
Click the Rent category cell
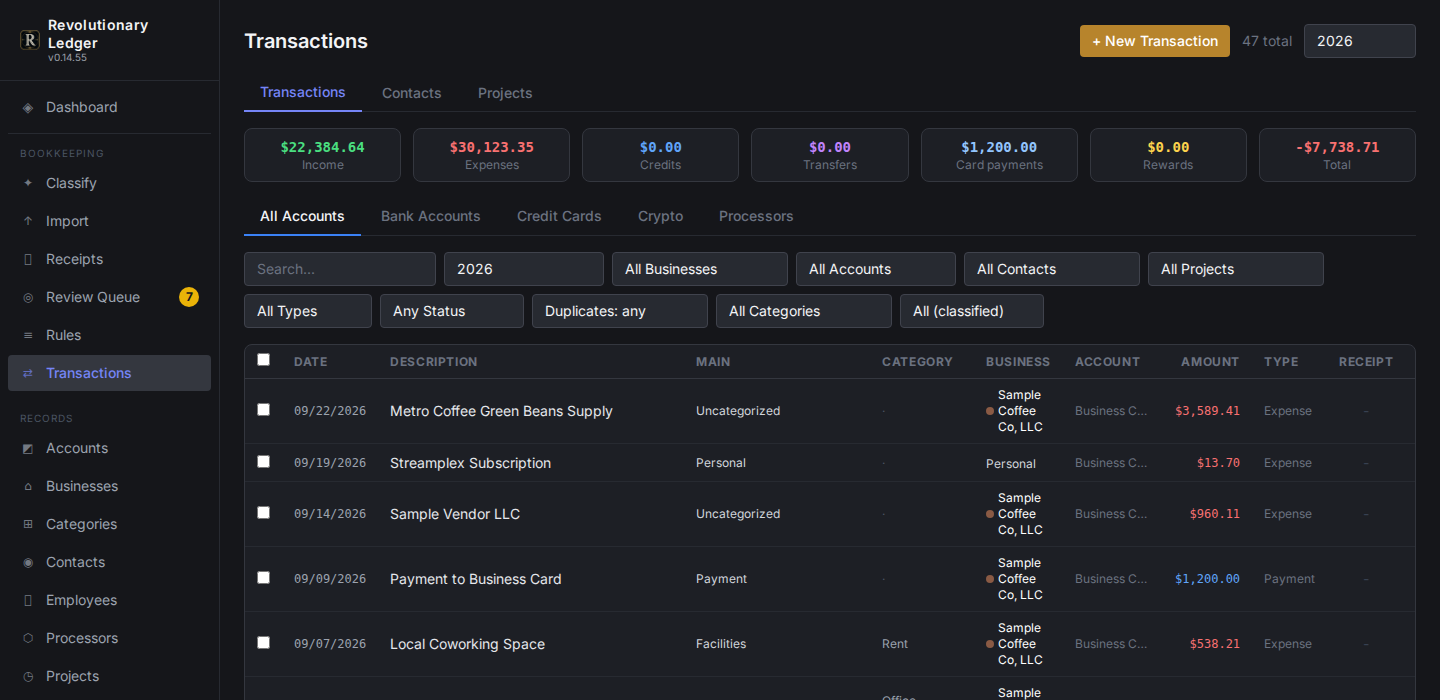[895, 644]
